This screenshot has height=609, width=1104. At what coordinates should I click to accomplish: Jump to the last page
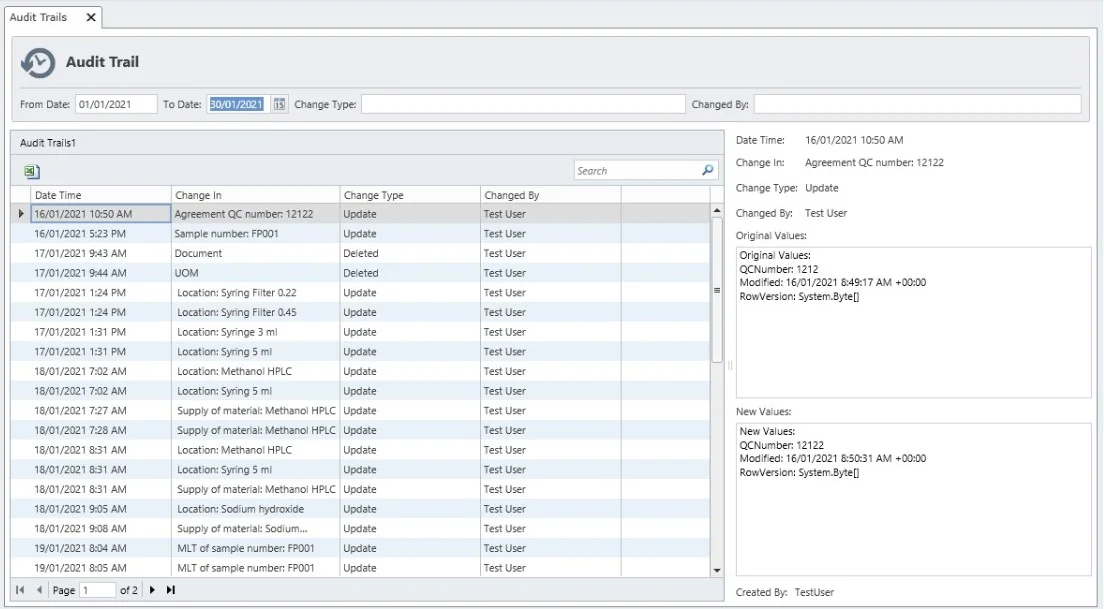(171, 590)
